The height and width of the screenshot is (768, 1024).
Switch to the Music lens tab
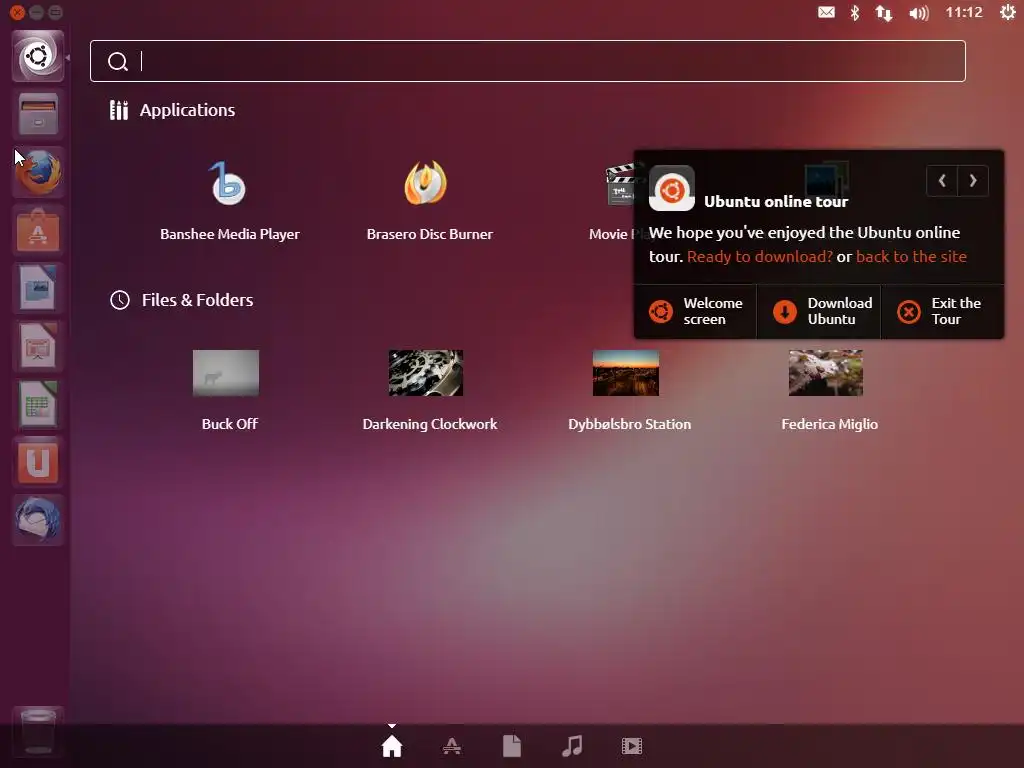point(572,746)
